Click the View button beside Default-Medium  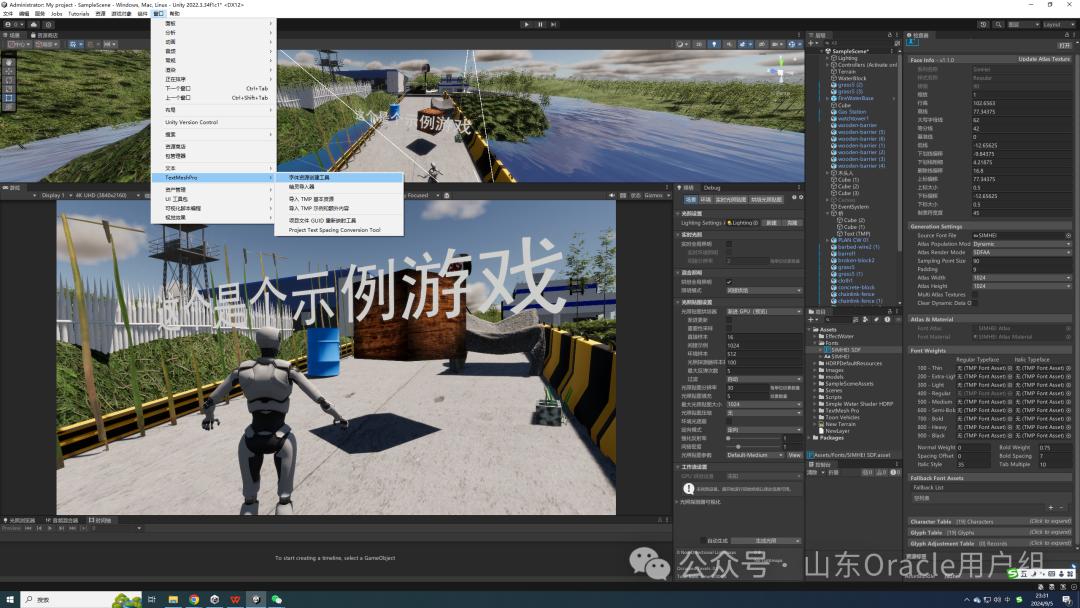794,455
